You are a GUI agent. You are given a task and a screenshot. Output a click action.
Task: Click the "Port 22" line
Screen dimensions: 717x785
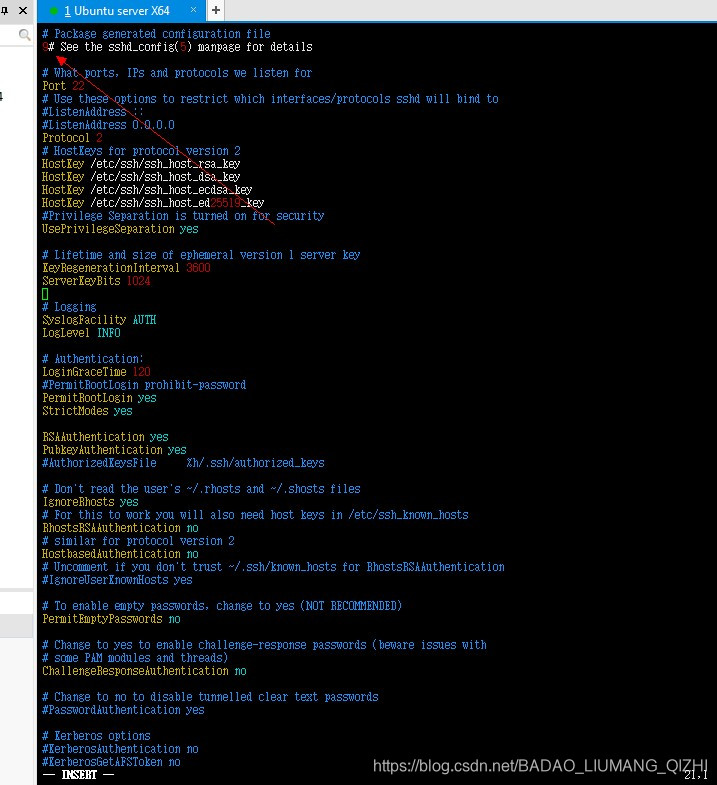tap(63, 86)
